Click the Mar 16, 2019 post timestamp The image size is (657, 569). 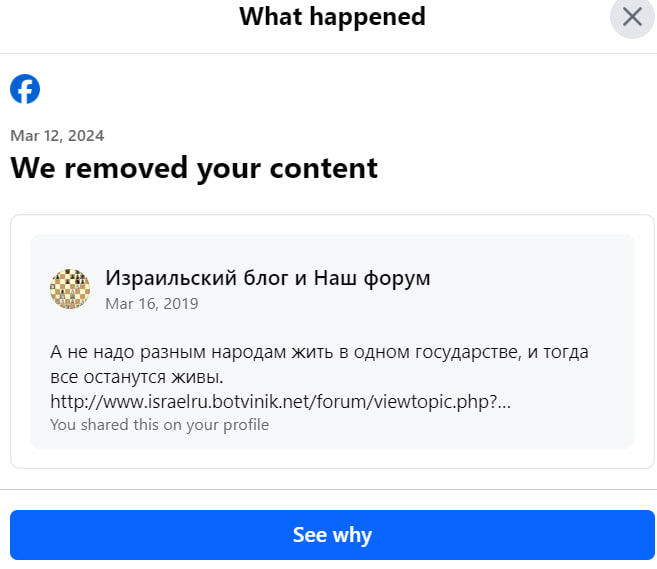coord(152,304)
